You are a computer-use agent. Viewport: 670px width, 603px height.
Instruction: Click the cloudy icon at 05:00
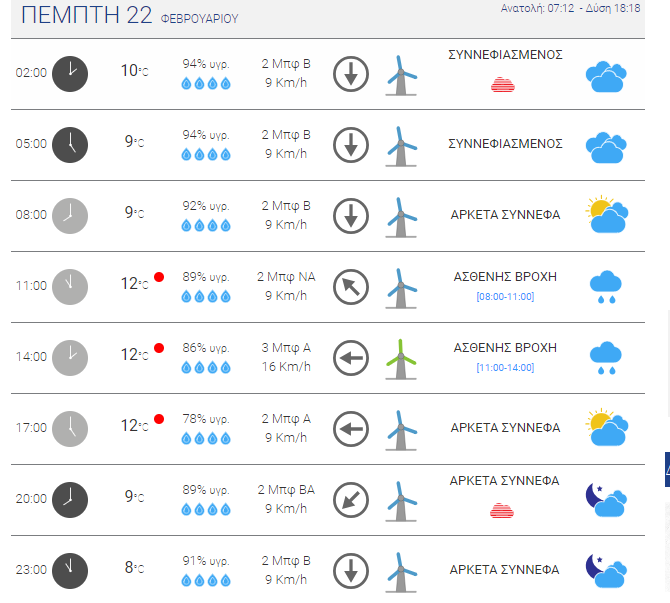(606, 147)
